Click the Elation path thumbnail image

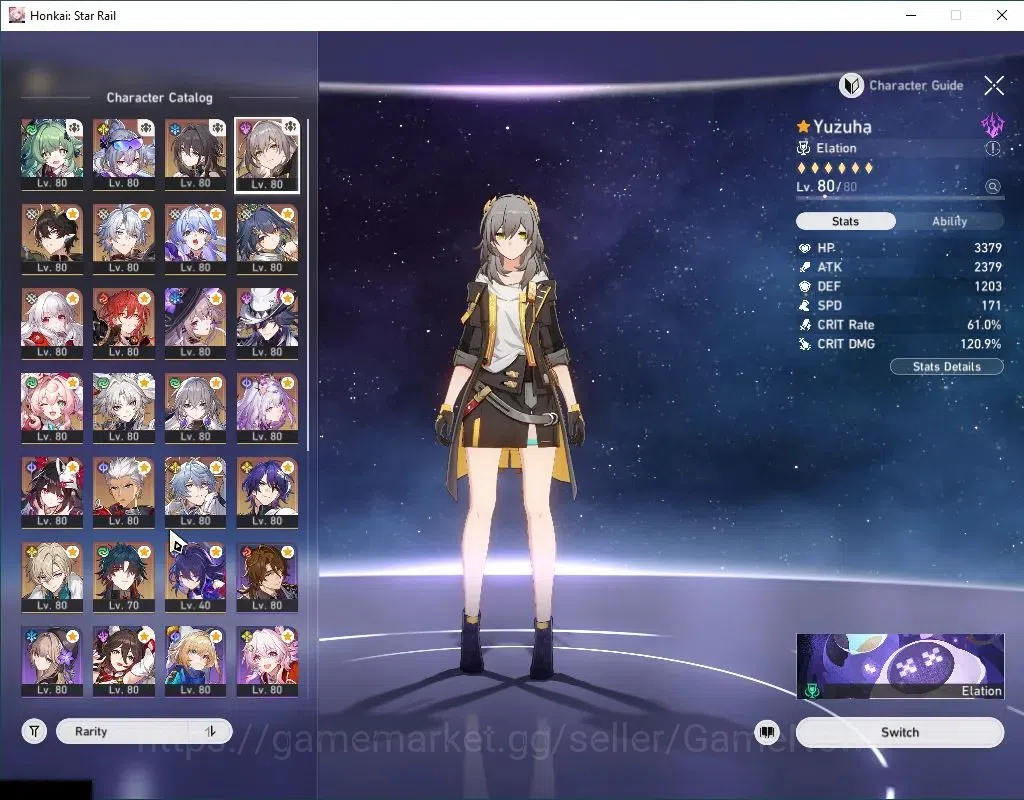click(900, 665)
